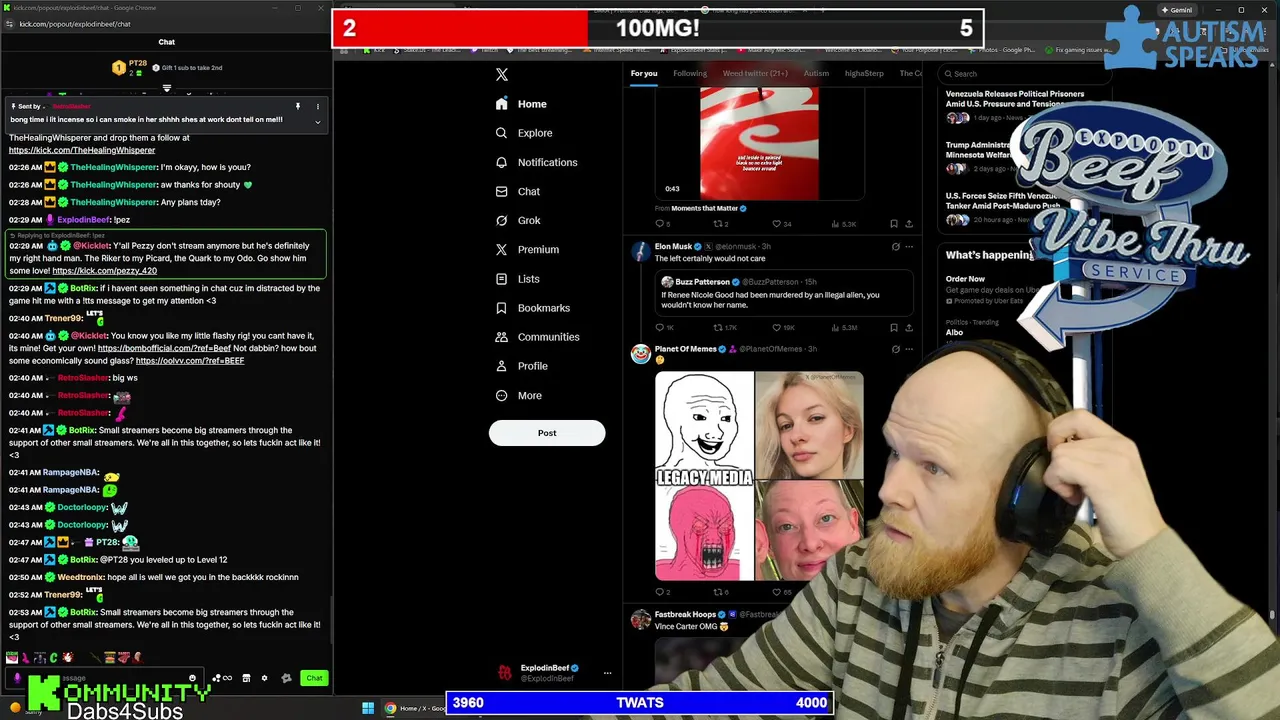Open Planet Of Memes profile name
Image resolution: width=1280 pixels, height=720 pixels.
point(685,349)
